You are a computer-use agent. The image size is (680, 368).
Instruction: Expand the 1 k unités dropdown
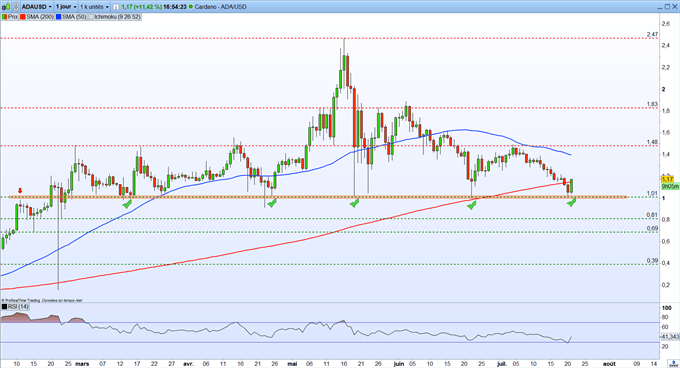tap(94, 7)
